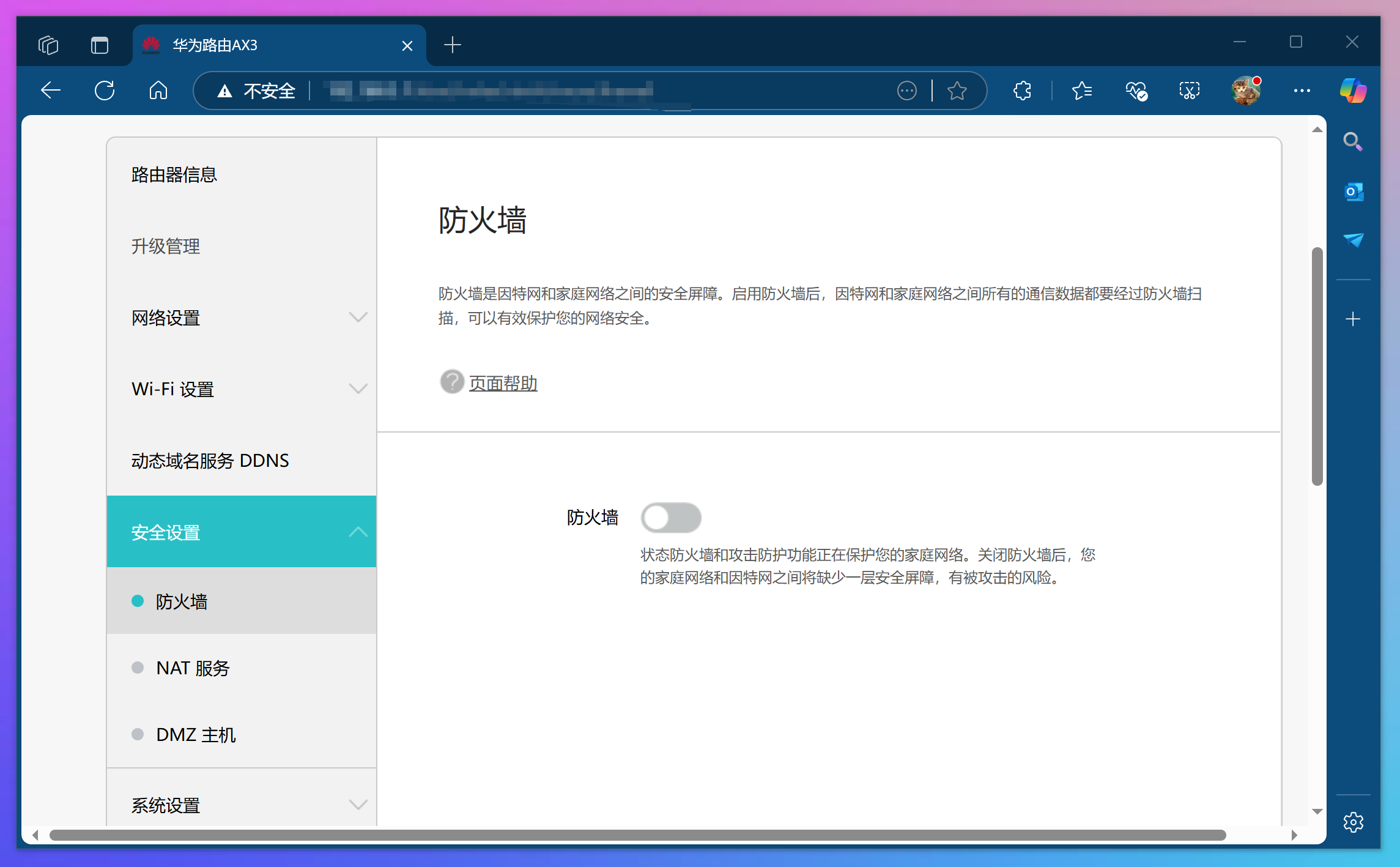Open the browser Extensions puzzle icon
The image size is (1400, 867).
[1021, 90]
